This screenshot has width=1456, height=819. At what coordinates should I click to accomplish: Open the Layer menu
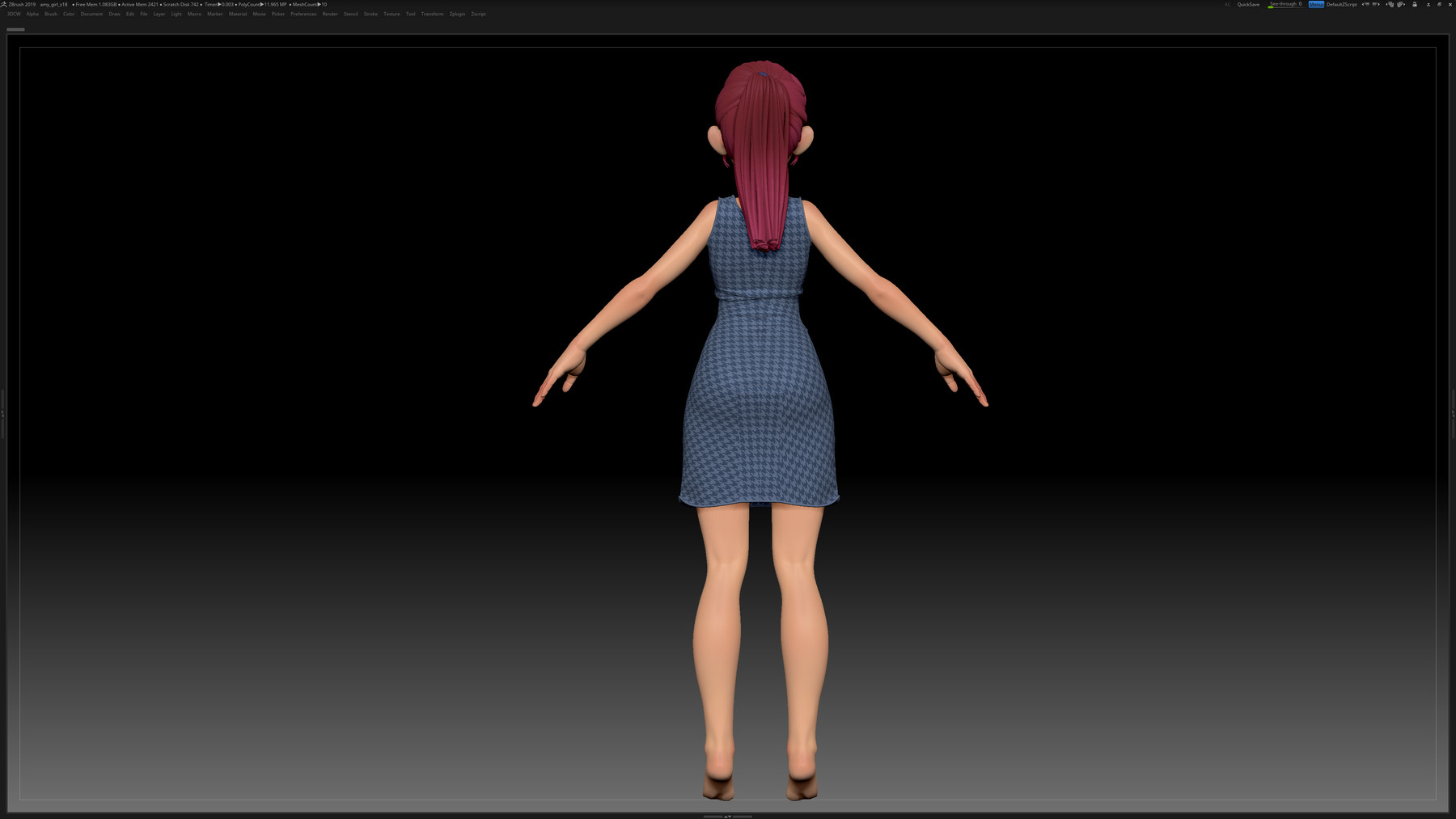(159, 14)
